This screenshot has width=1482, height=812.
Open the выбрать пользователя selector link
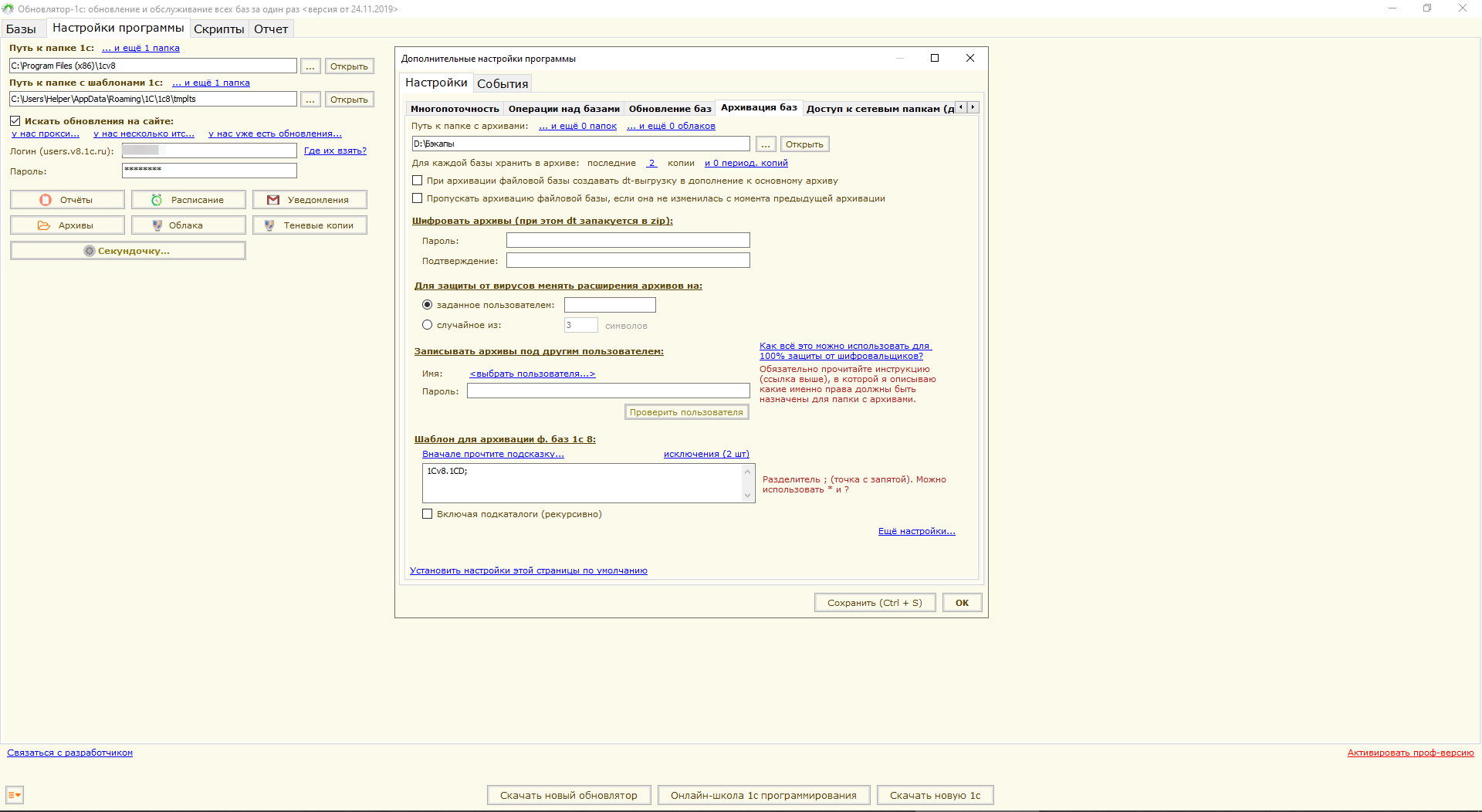tap(532, 374)
